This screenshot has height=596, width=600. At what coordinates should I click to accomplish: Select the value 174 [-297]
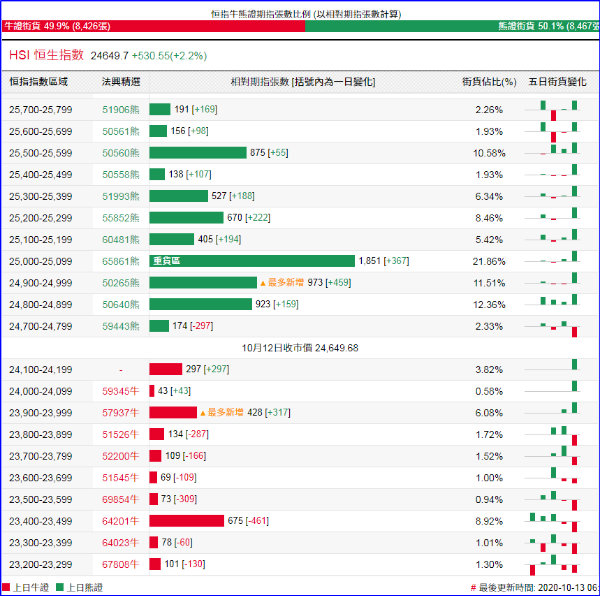pyautogui.click(x=192, y=326)
